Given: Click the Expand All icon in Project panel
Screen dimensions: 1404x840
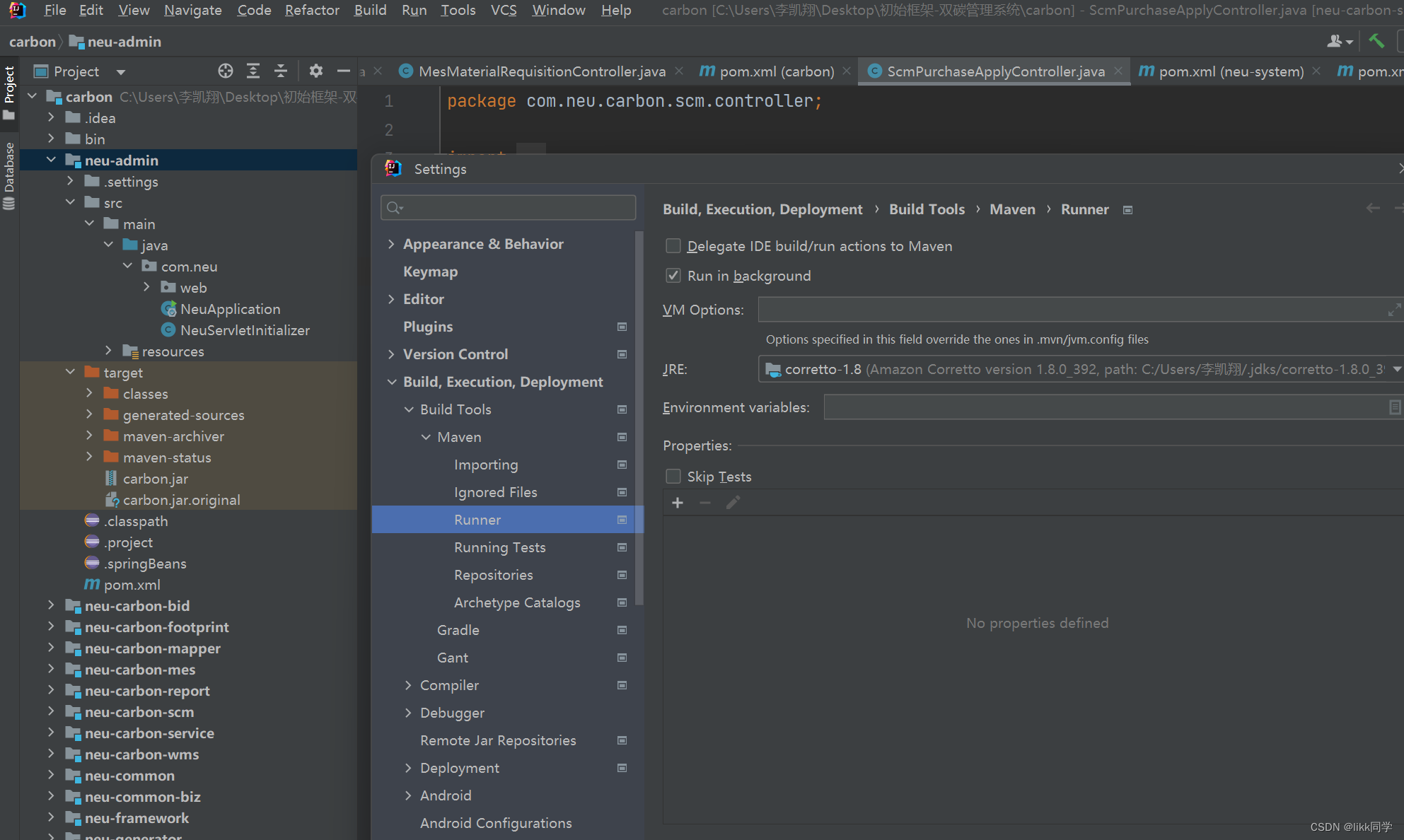Looking at the screenshot, I should [253, 71].
